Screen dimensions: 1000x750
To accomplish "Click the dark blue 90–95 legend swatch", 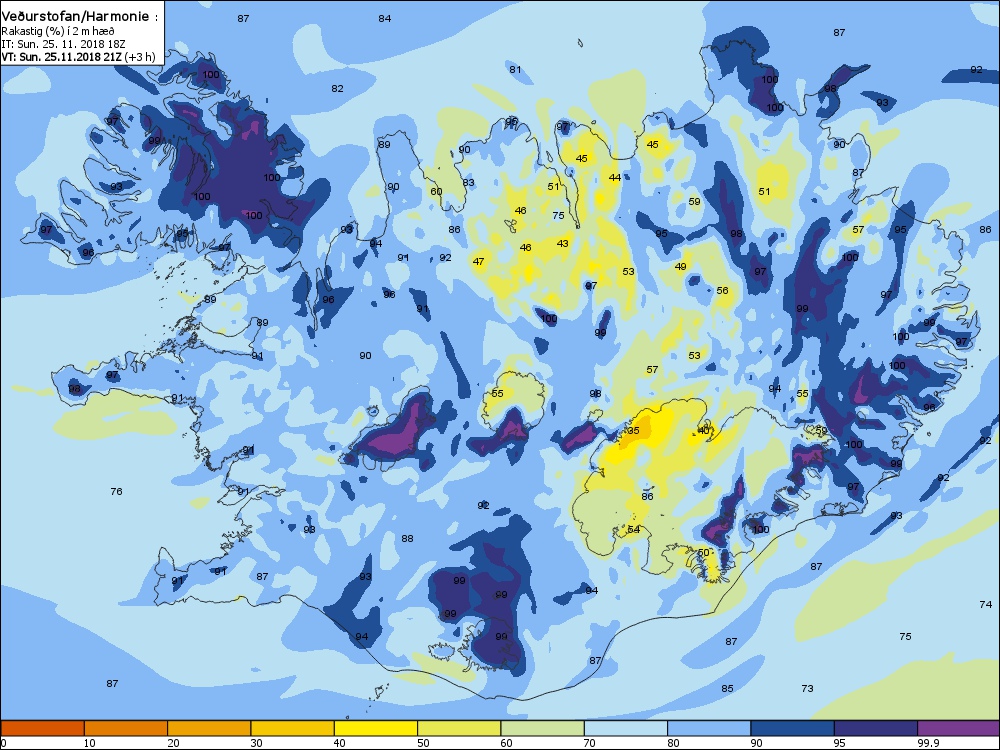I will pos(793,728).
